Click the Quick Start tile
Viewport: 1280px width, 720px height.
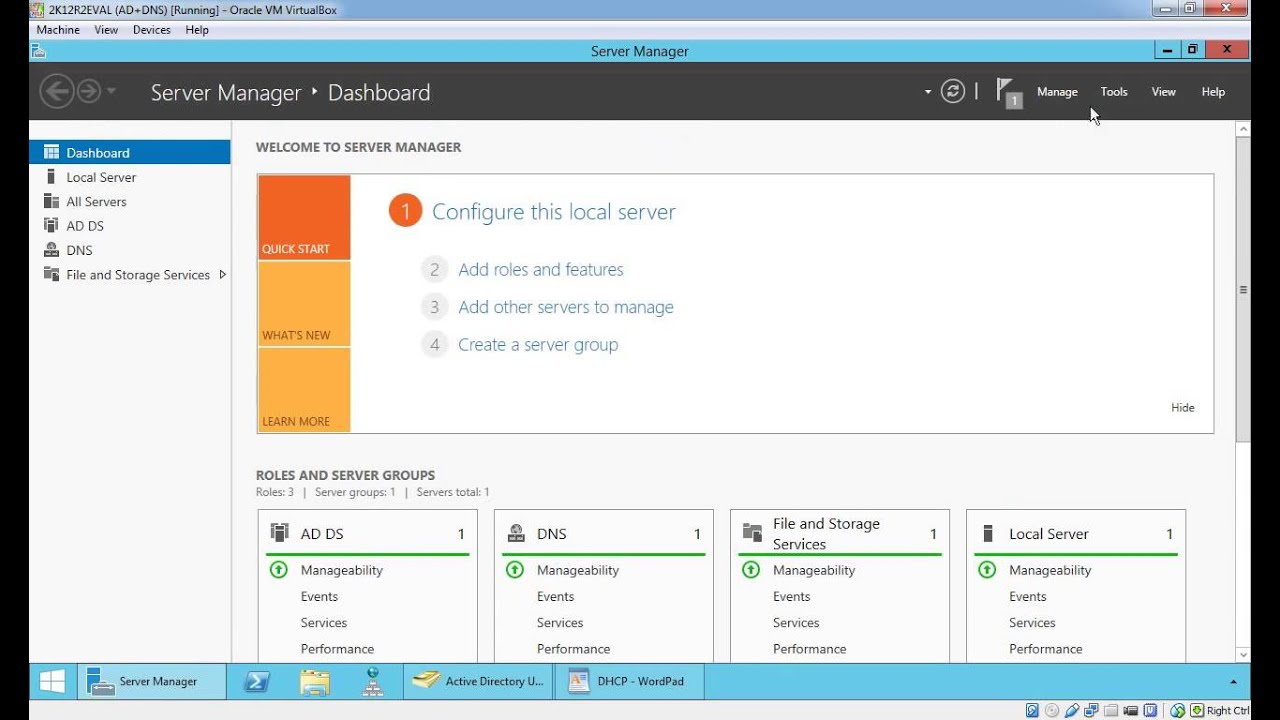[304, 217]
